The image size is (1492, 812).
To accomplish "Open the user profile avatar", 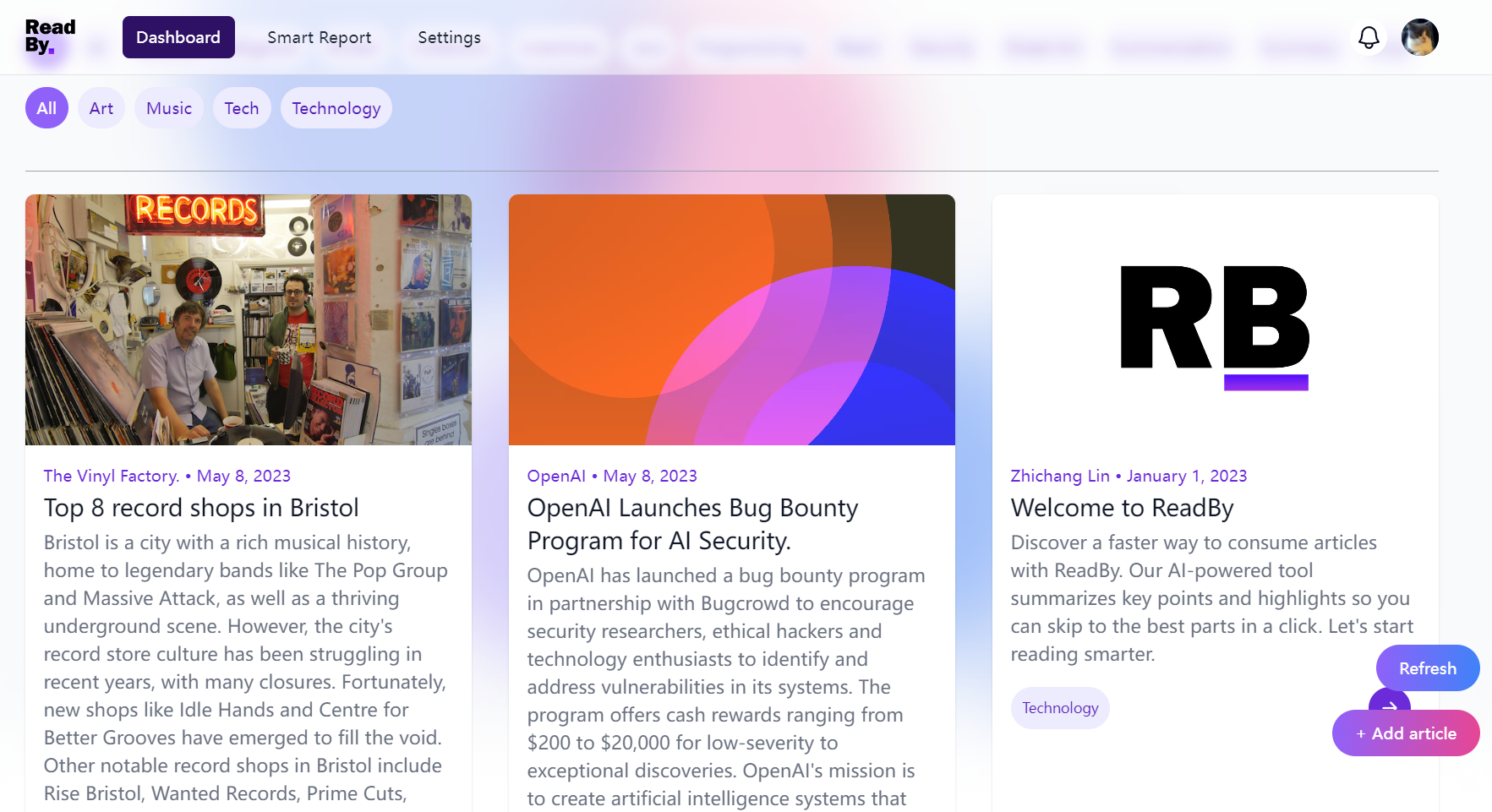I will click(1419, 37).
